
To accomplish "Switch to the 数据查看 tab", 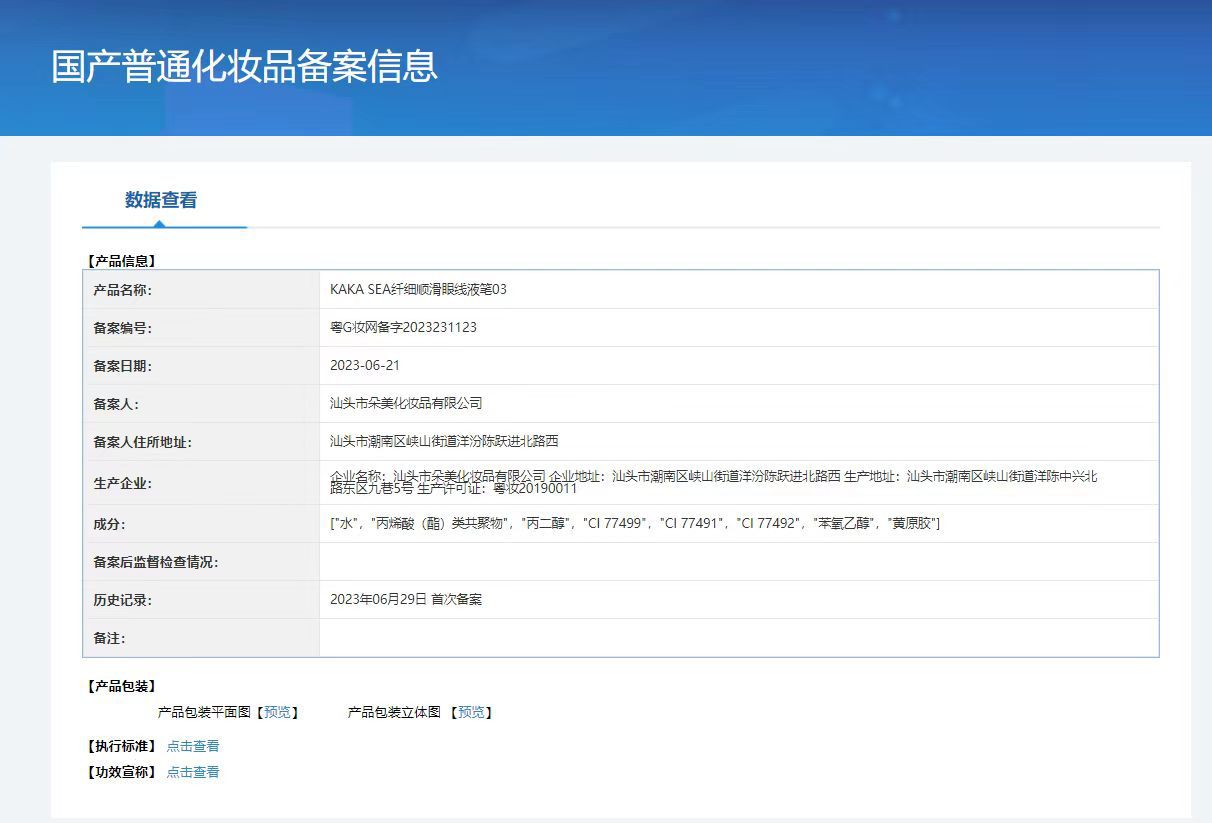I will coord(161,200).
